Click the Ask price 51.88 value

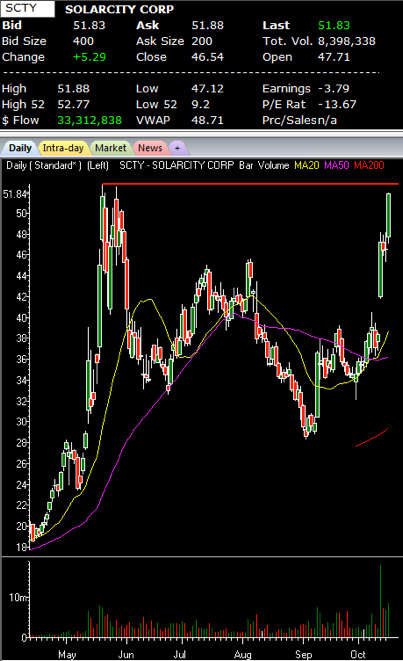[207, 25]
